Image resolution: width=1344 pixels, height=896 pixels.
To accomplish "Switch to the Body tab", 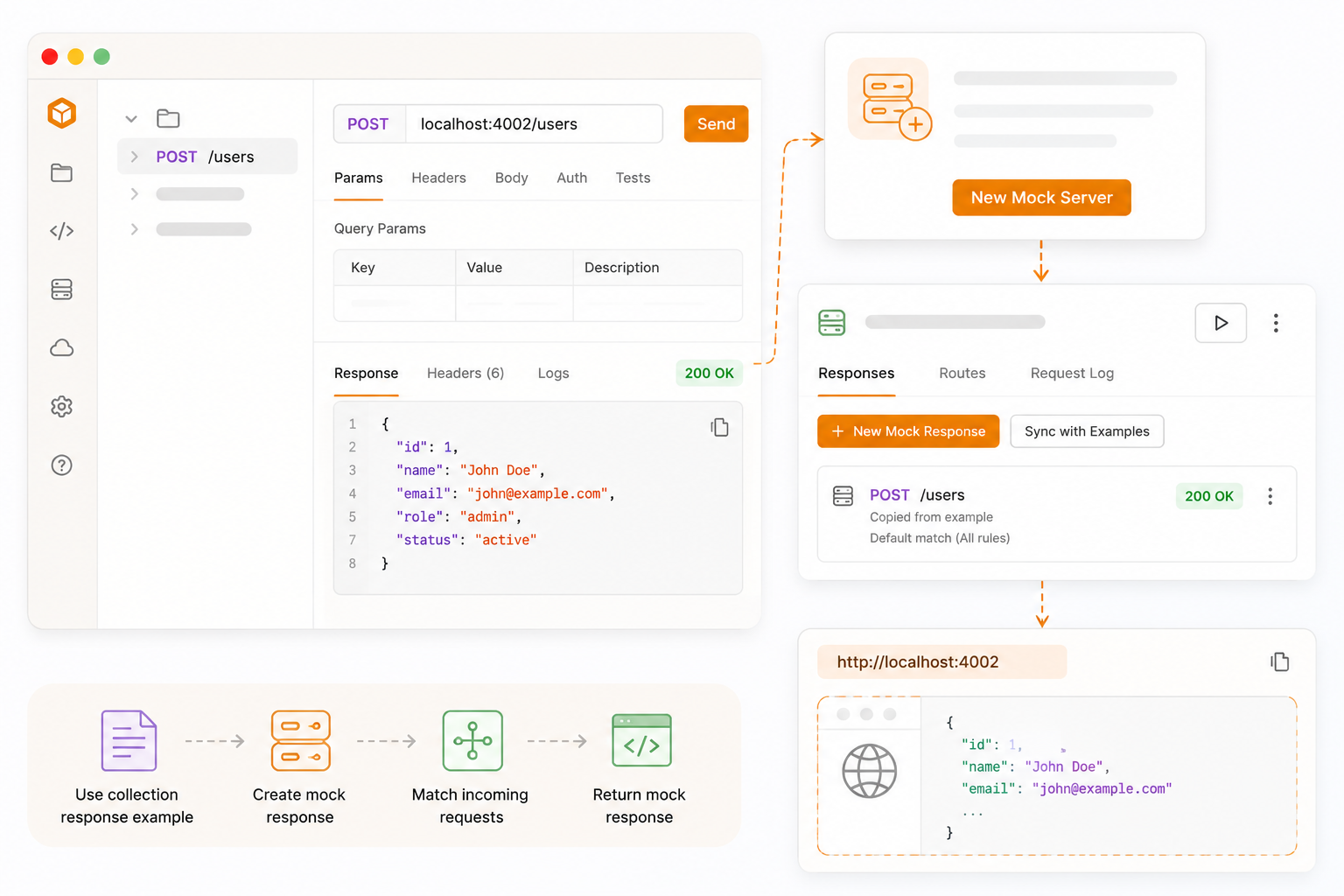I will (511, 178).
